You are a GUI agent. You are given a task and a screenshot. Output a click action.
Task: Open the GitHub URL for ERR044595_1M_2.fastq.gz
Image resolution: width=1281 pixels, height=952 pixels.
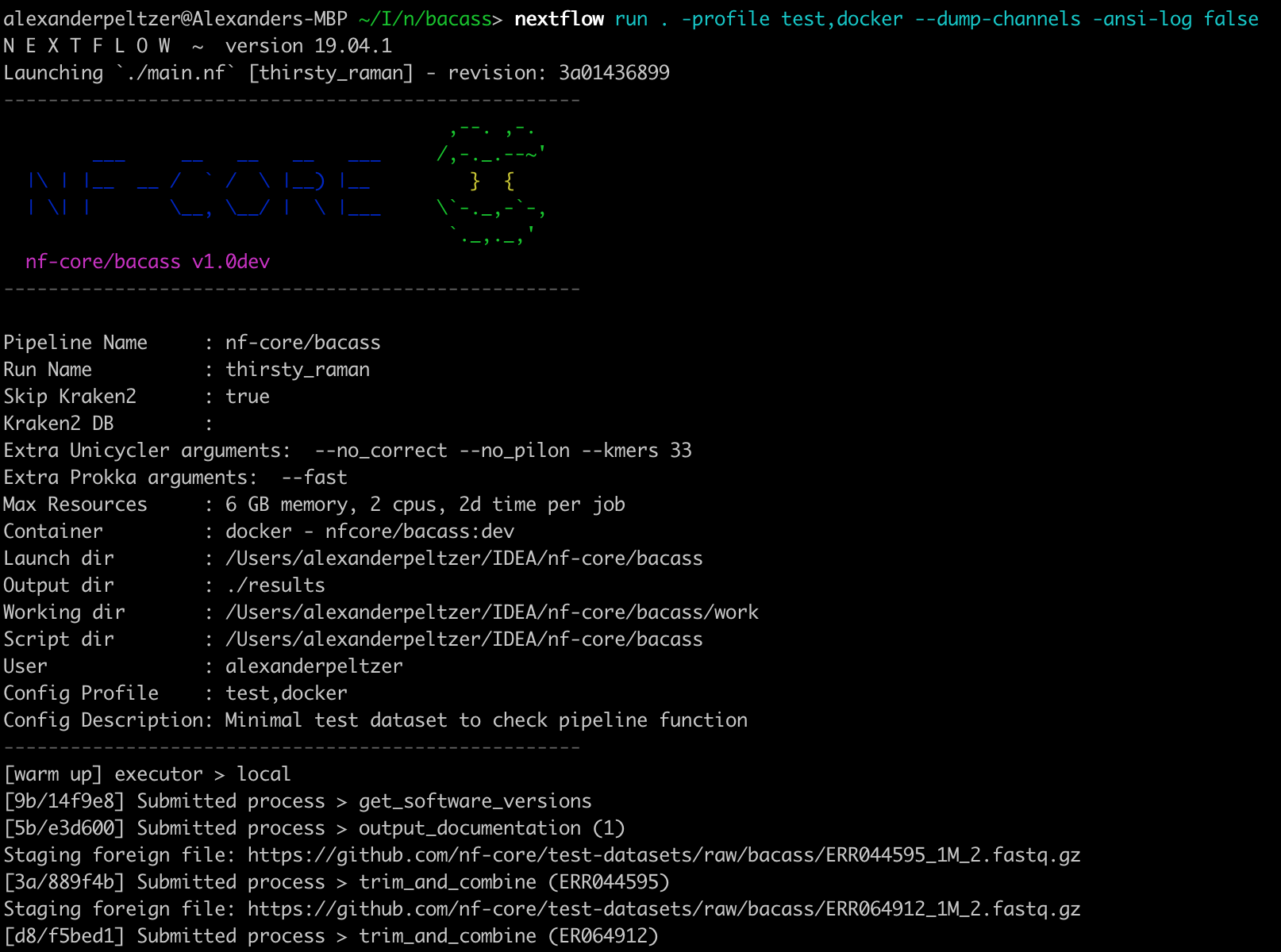pyautogui.click(x=664, y=855)
